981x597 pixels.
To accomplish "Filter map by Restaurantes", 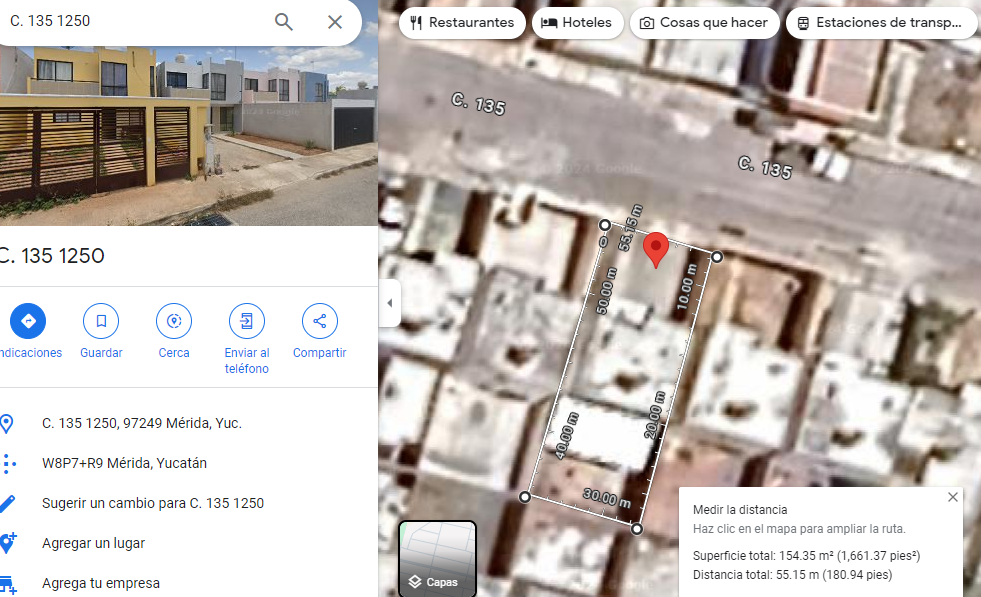I will (x=462, y=23).
